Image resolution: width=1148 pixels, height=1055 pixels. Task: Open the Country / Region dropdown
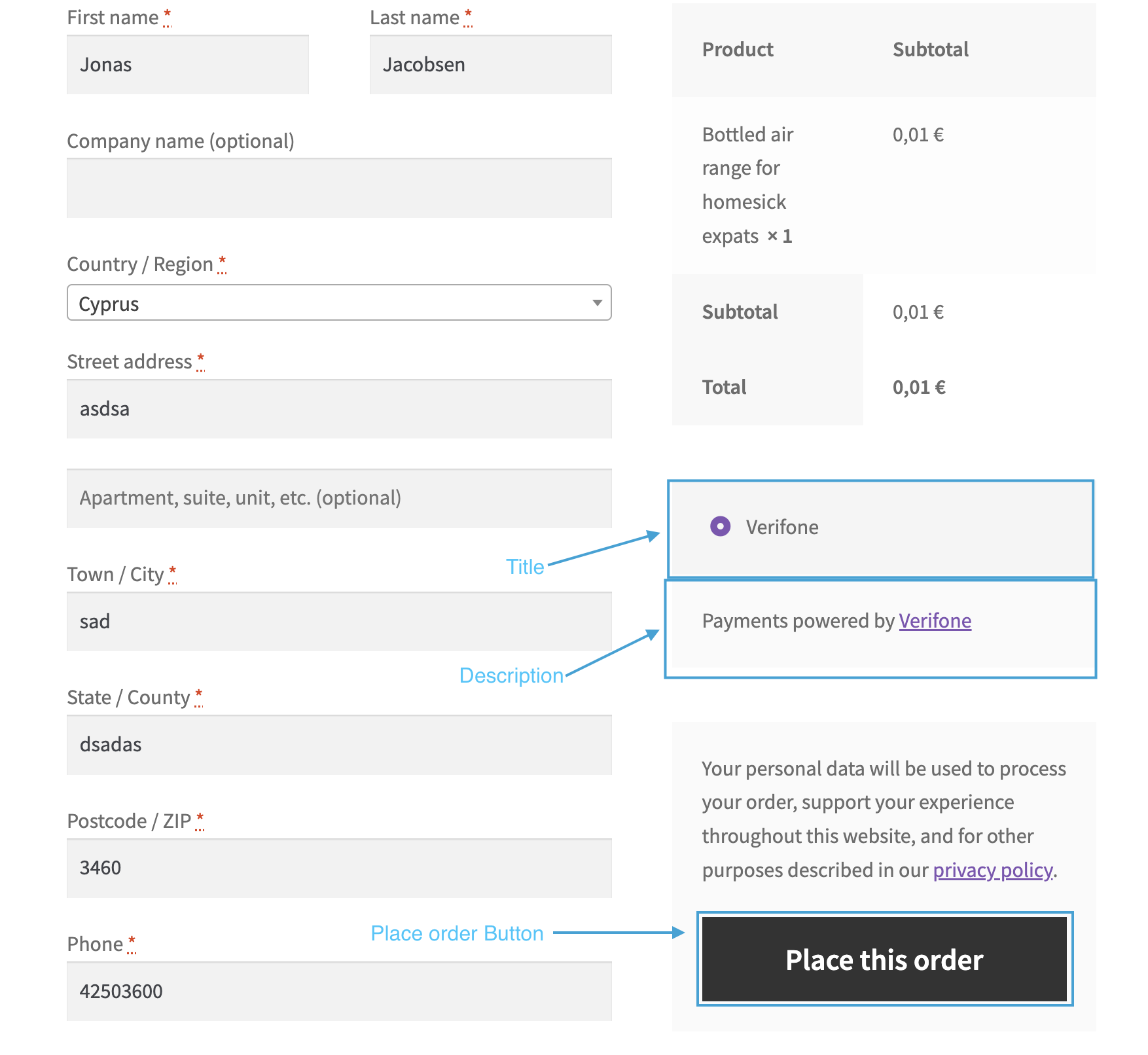(x=339, y=302)
